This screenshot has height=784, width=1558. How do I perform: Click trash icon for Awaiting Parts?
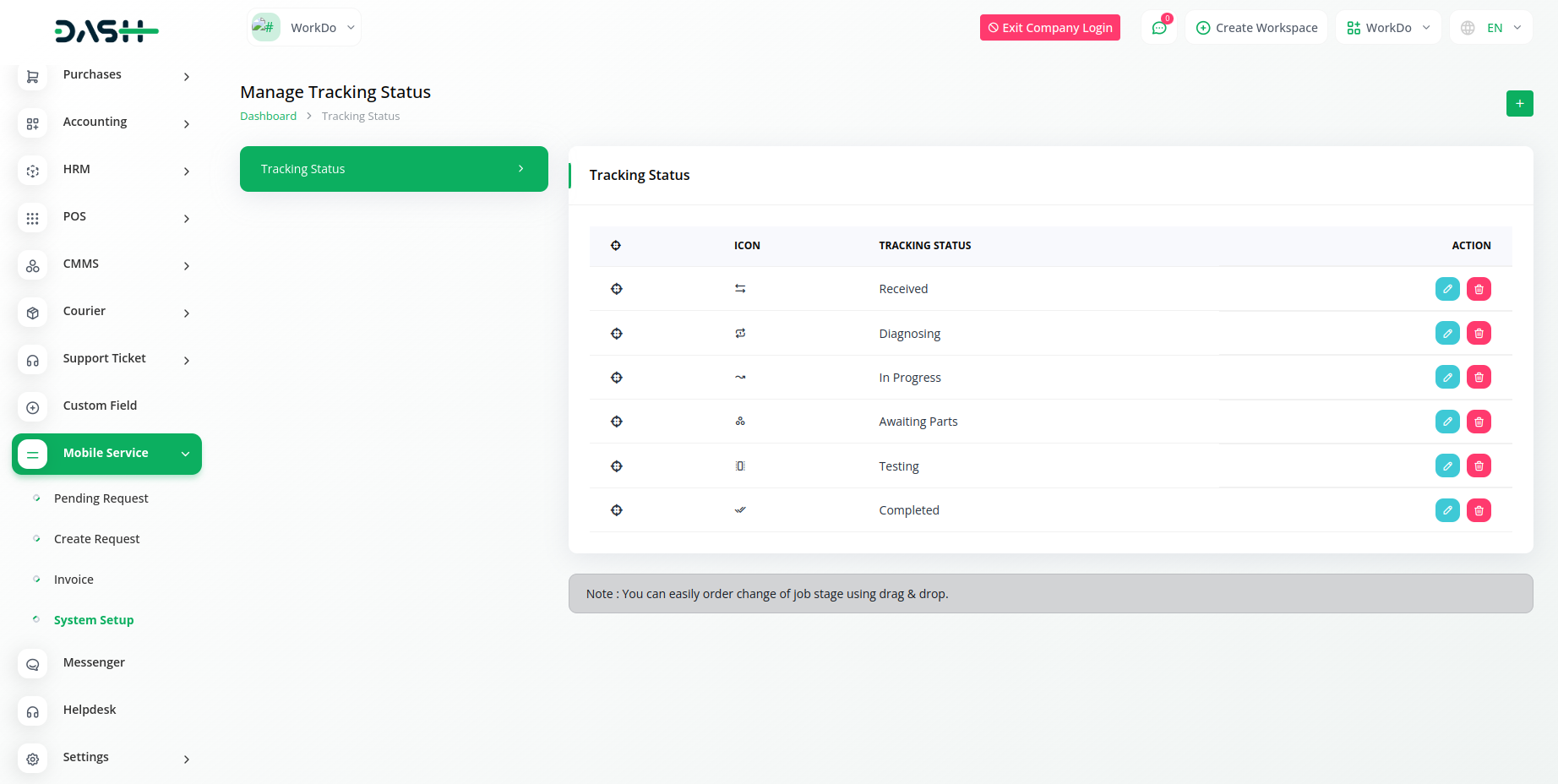(1478, 422)
